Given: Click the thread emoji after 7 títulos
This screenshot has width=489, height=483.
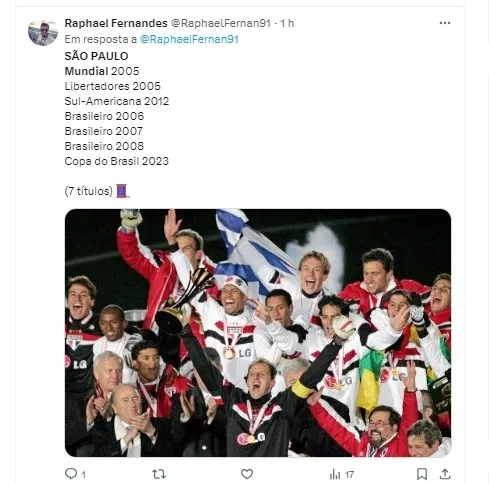Looking at the screenshot, I should pyautogui.click(x=122, y=191).
